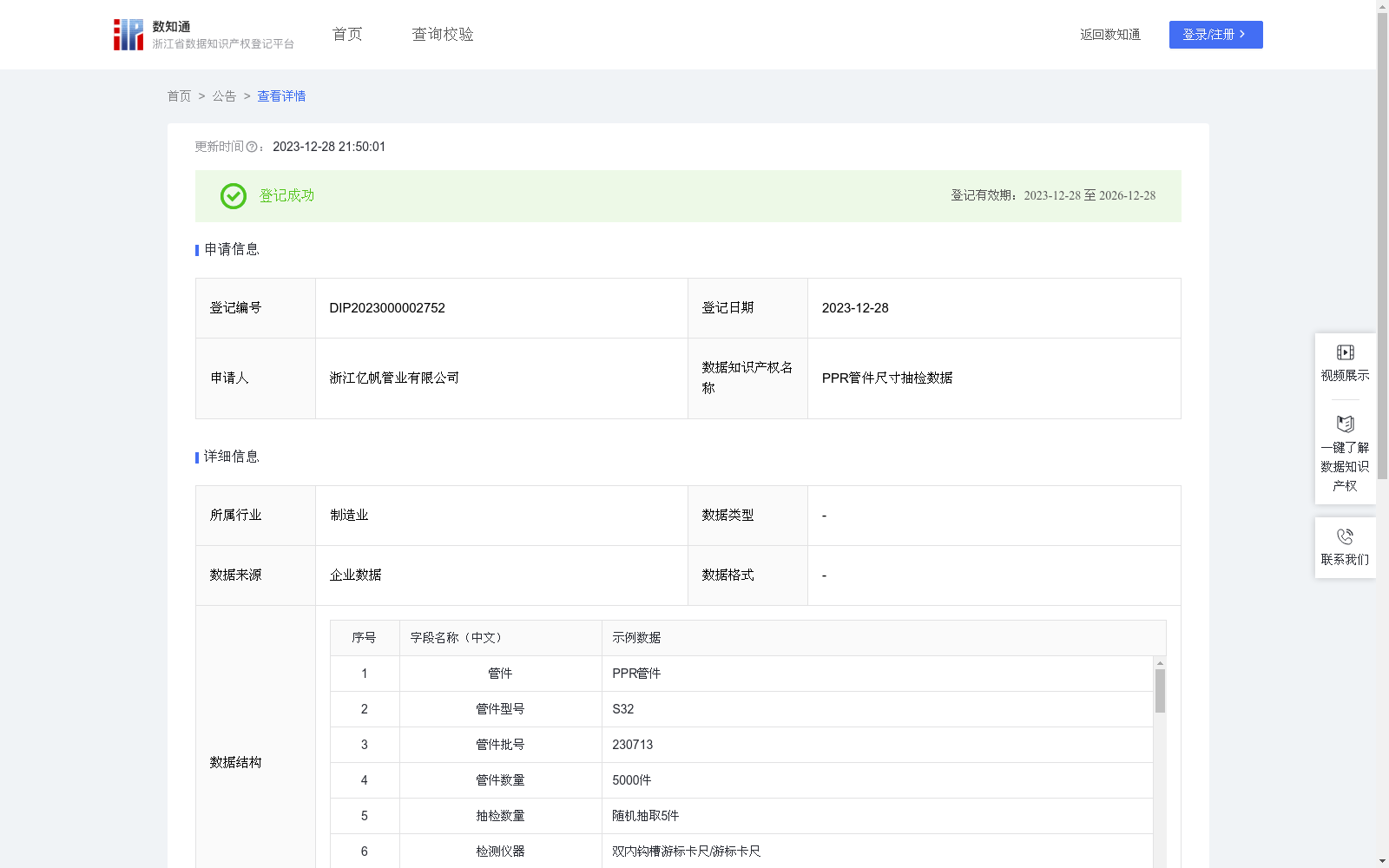The width and height of the screenshot is (1389, 868).
Task: Click the 抽检数量 field name cell
Action: click(500, 816)
